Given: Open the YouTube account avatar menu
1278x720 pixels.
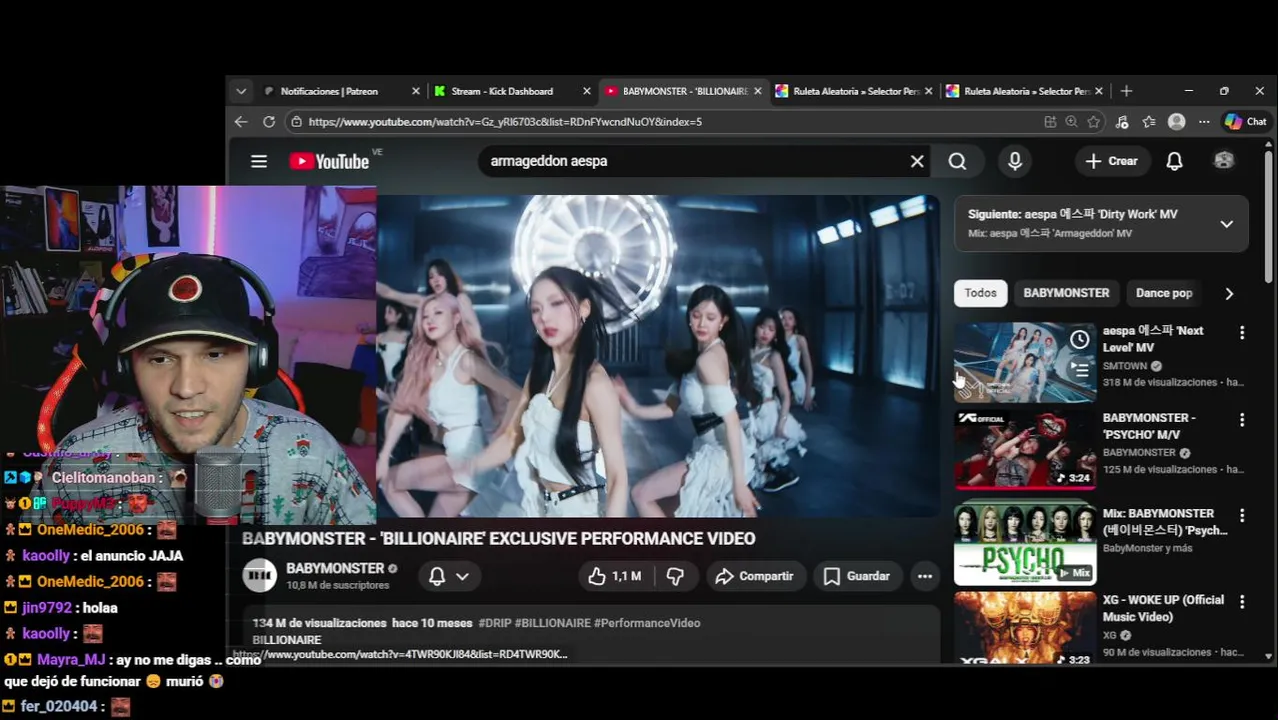Looking at the screenshot, I should [x=1224, y=161].
